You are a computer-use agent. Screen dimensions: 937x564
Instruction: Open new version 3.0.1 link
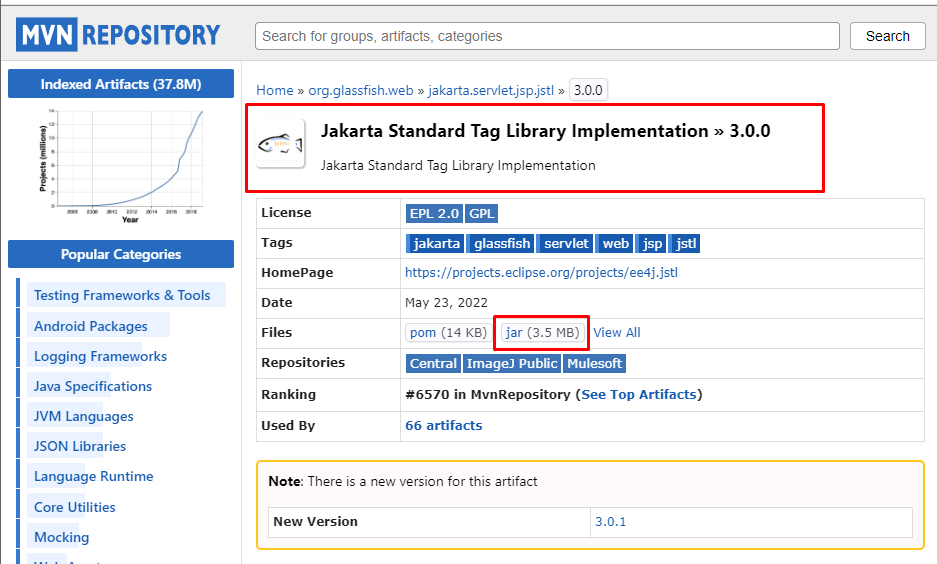(610, 522)
